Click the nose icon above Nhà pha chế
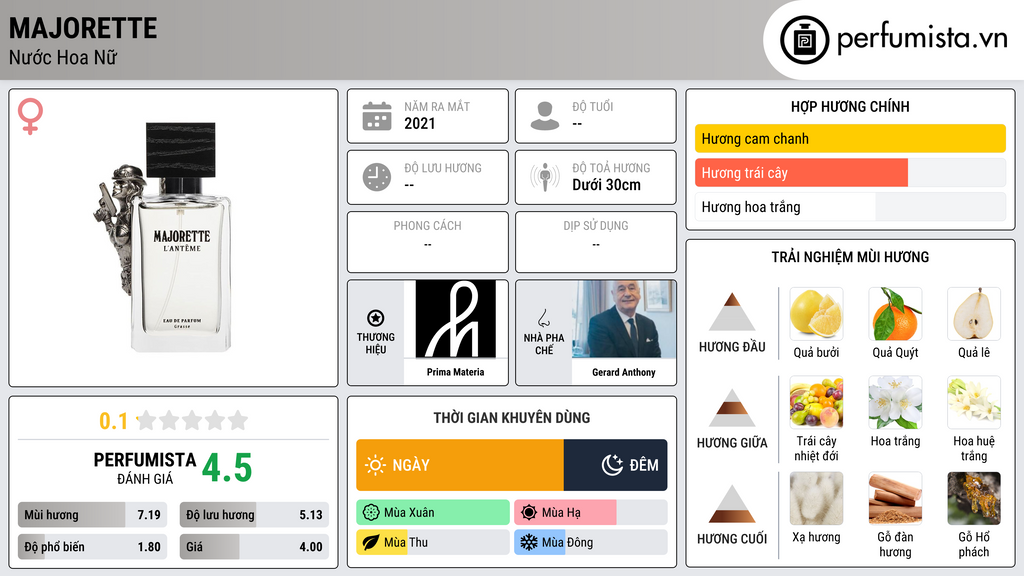Screen dimensions: 1024x576 pos(543,318)
